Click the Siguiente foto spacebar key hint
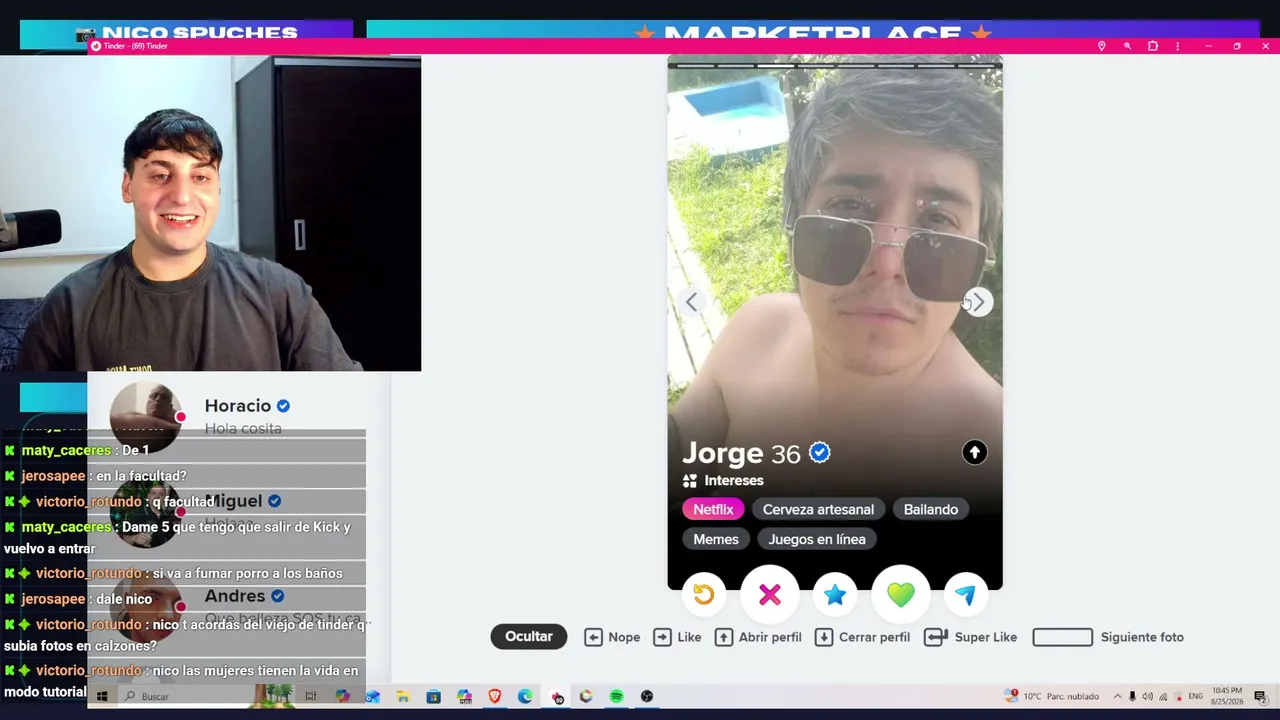 click(x=1062, y=637)
